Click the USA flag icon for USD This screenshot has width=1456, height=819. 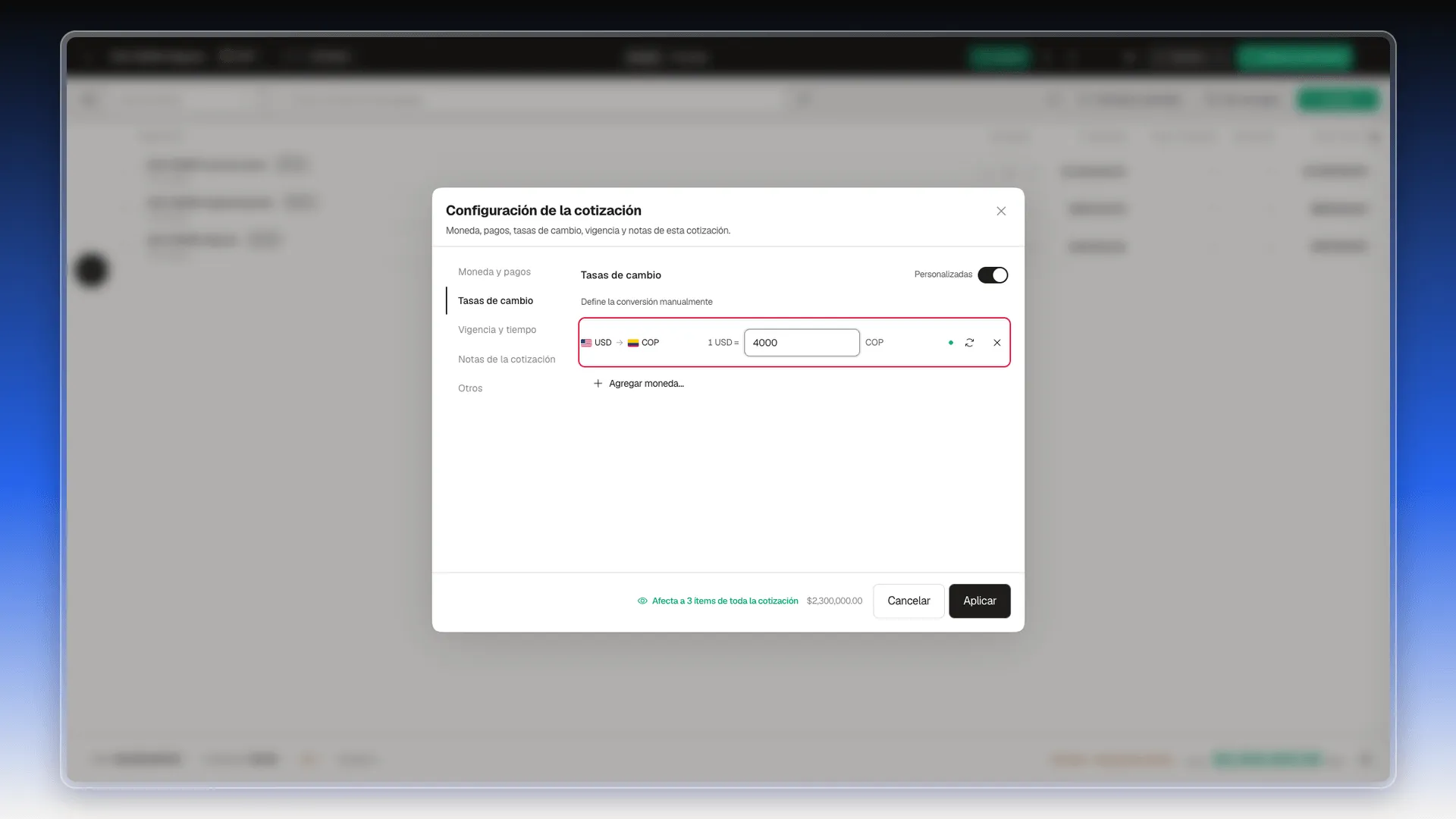[586, 343]
